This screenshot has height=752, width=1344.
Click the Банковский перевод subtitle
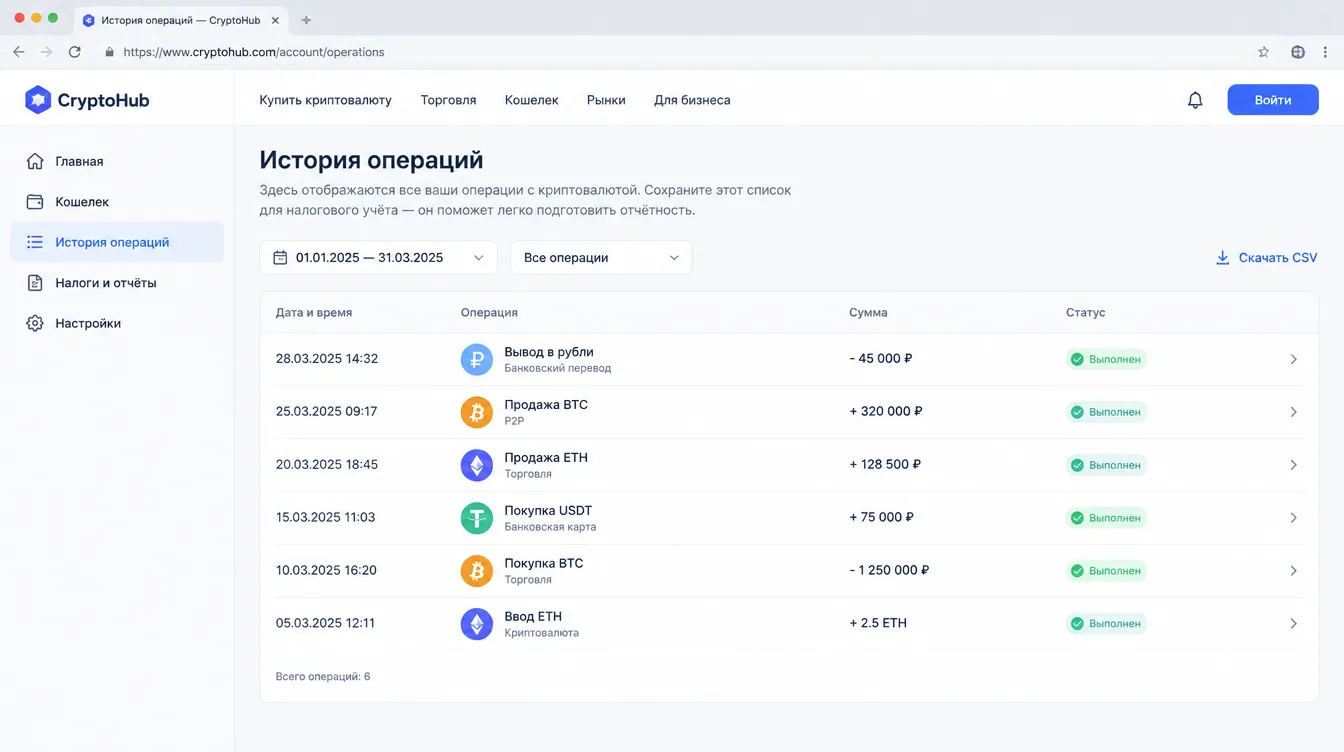click(558, 368)
